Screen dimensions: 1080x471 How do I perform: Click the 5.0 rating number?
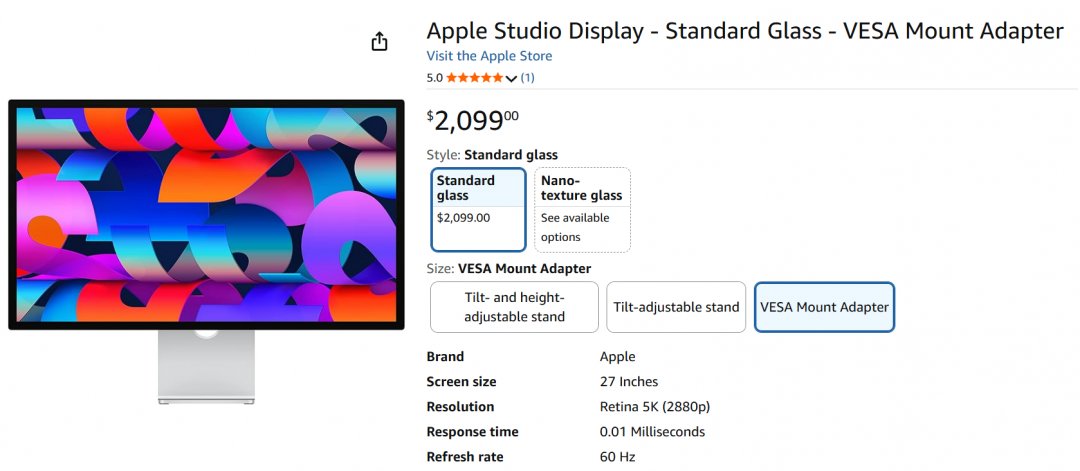(434, 78)
